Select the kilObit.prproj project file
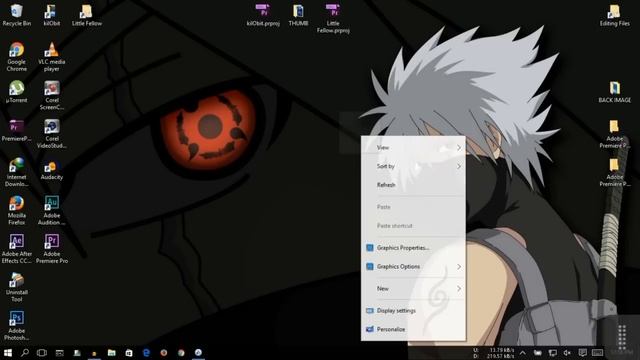 (x=263, y=16)
